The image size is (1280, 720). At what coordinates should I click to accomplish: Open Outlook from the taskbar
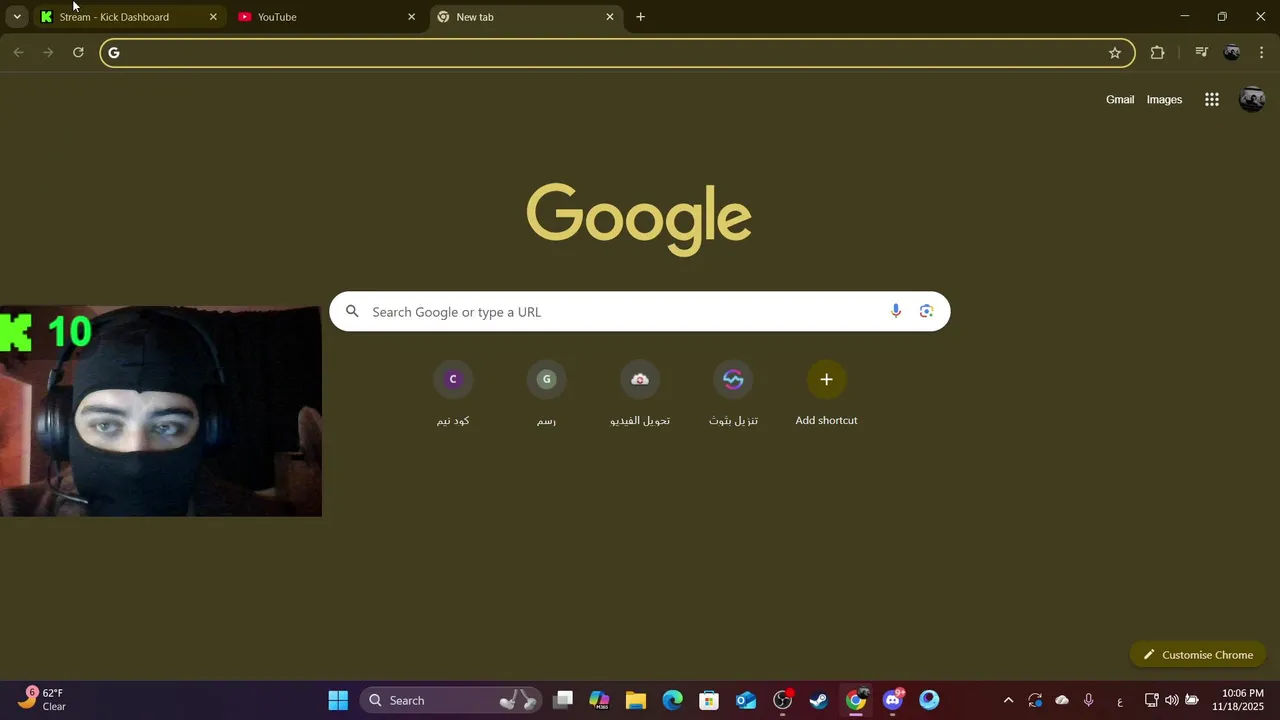746,700
